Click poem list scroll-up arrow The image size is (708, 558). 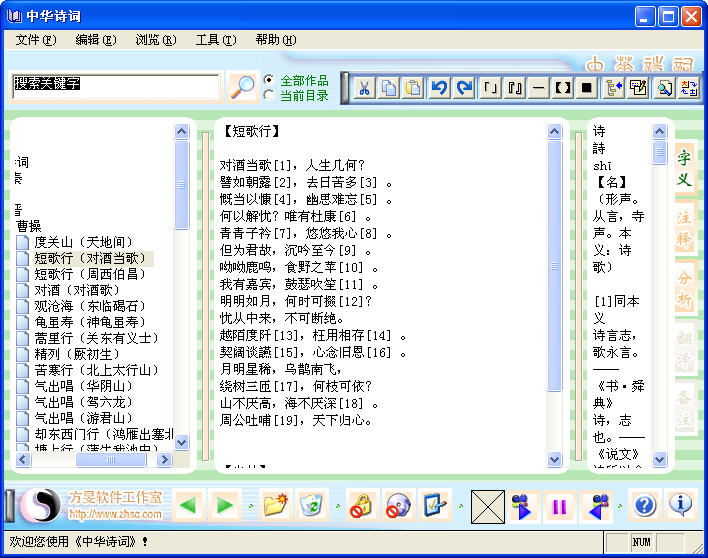point(182,131)
